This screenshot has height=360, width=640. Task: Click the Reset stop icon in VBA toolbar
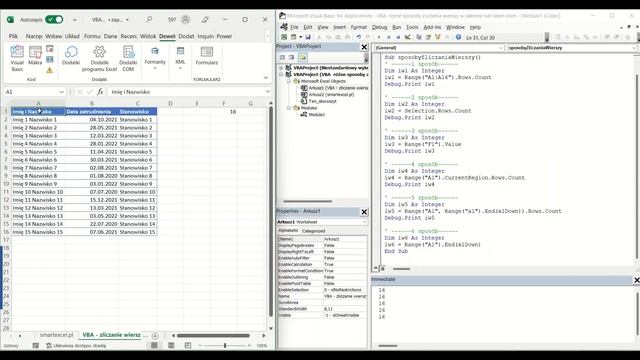pyautogui.click(x=398, y=37)
